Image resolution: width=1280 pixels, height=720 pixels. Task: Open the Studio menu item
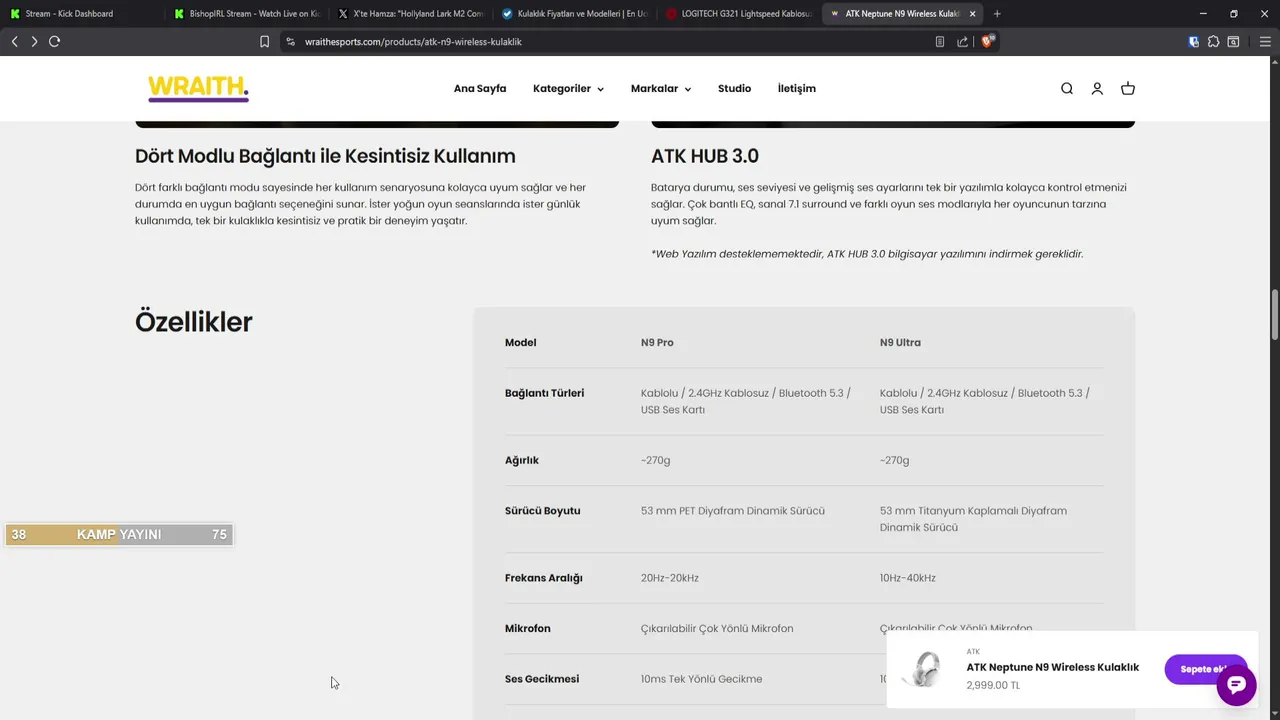734,89
